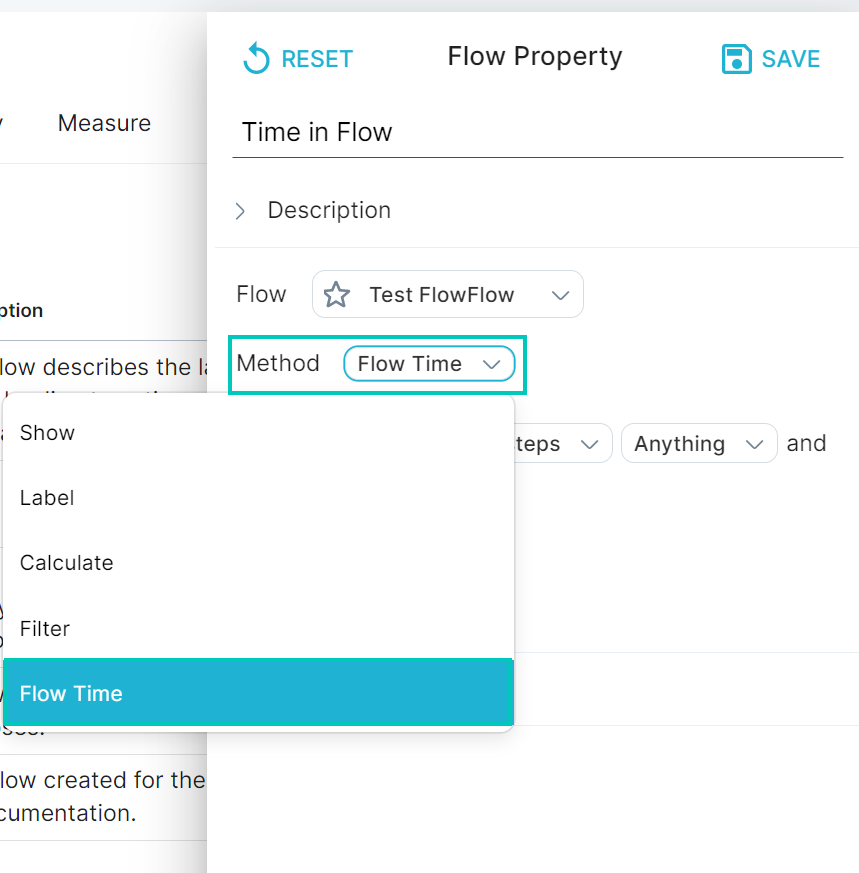Click the chevron inside the Flow dropdown
Image resolution: width=859 pixels, height=873 pixels.
pos(560,294)
